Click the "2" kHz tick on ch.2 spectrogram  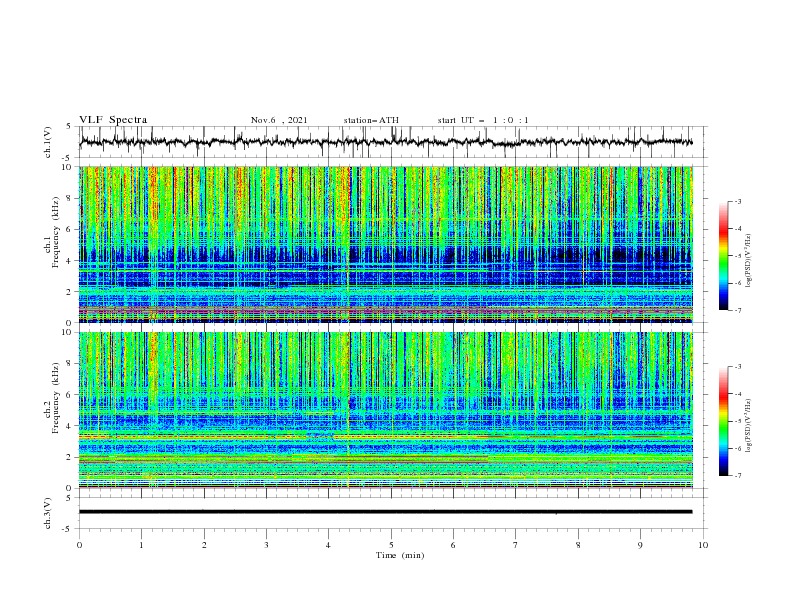pyautogui.click(x=70, y=457)
